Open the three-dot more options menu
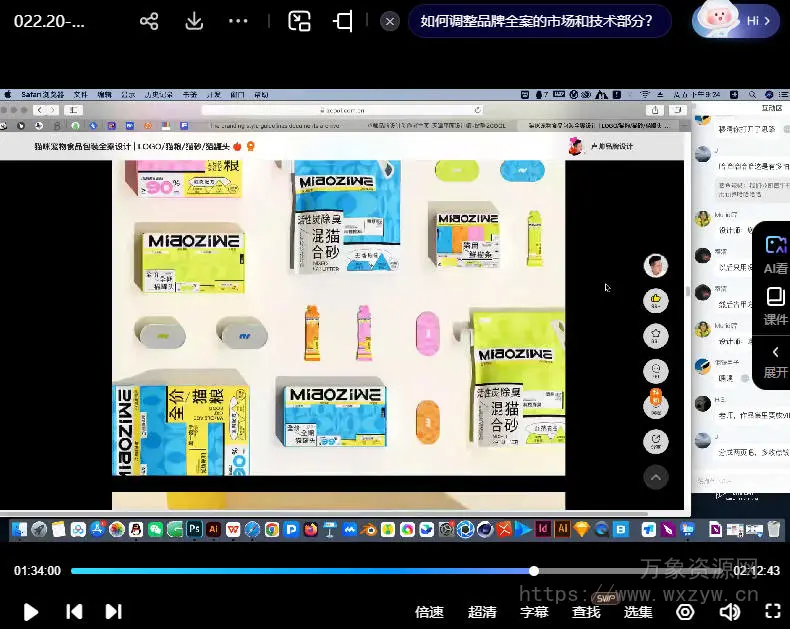The width and height of the screenshot is (790, 629). 238,21
